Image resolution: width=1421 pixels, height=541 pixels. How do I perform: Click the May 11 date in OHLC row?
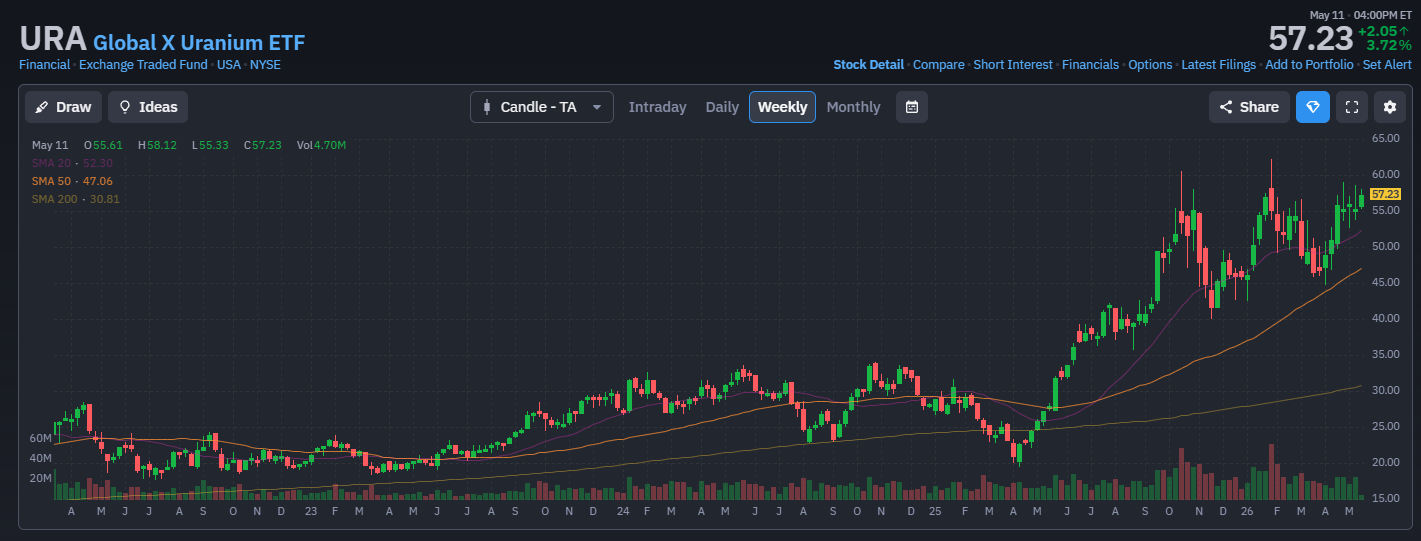50,145
